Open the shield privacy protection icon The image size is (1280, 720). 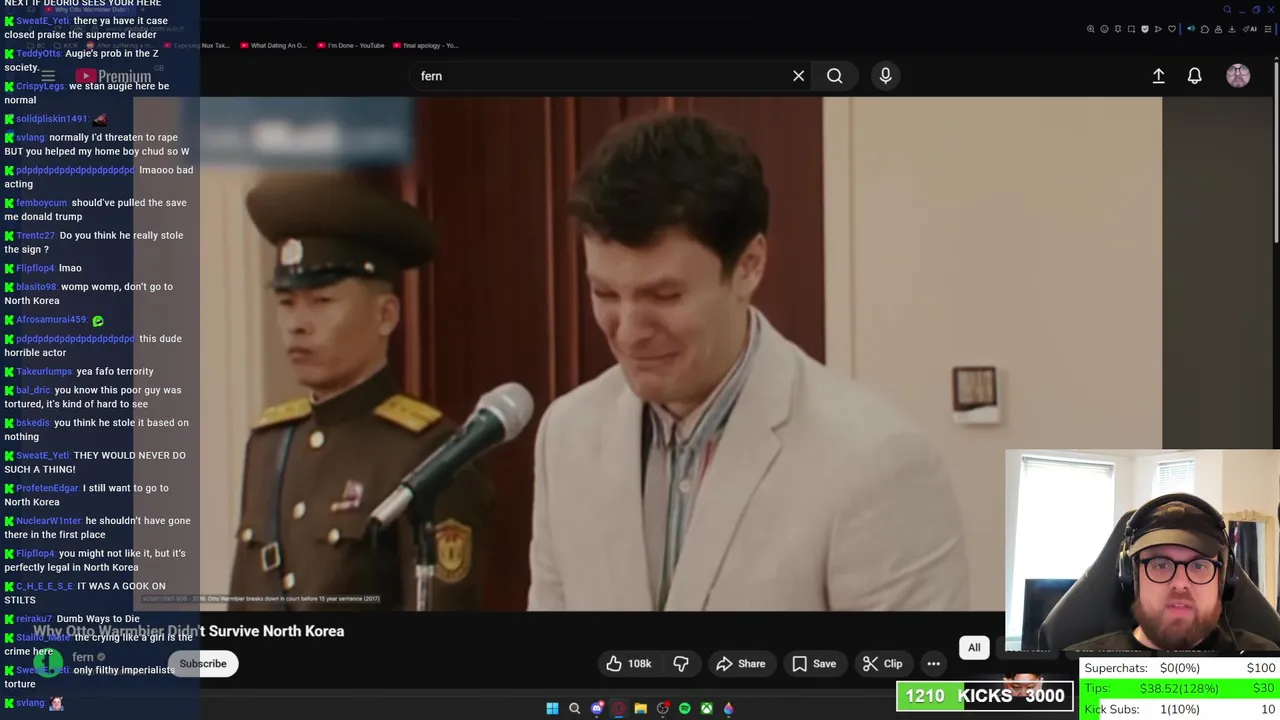pyautogui.click(x=1145, y=29)
